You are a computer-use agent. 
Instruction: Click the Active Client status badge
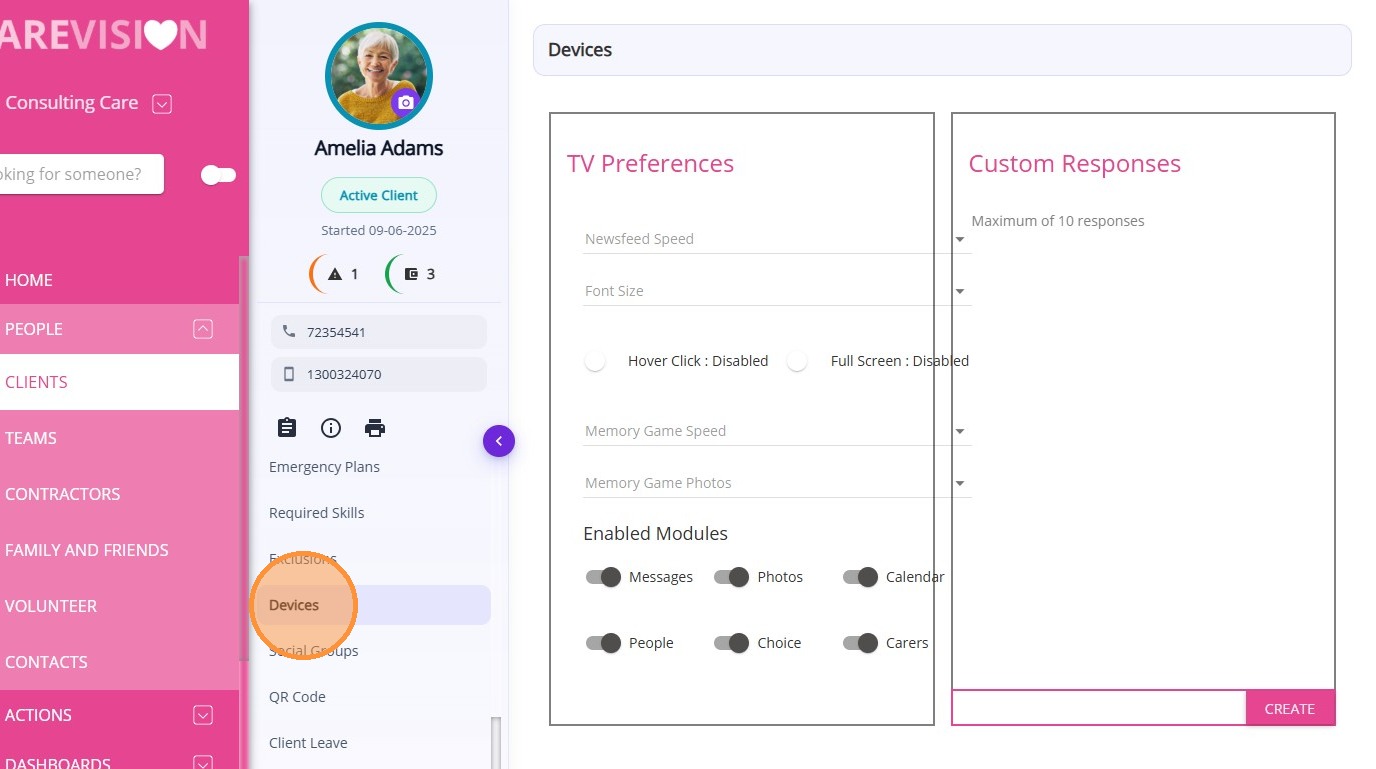379,195
